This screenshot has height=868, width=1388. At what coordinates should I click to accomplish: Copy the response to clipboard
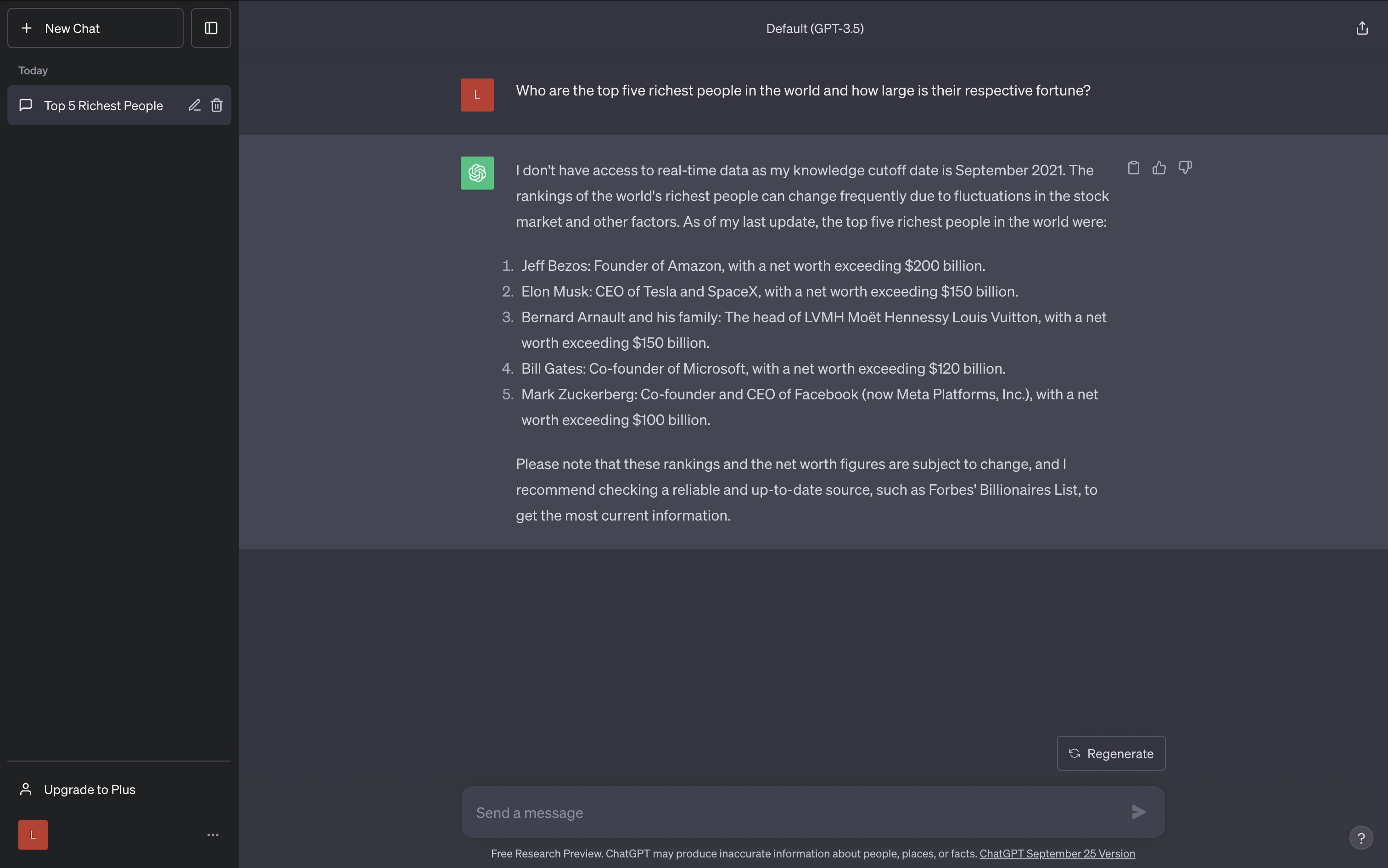point(1133,168)
